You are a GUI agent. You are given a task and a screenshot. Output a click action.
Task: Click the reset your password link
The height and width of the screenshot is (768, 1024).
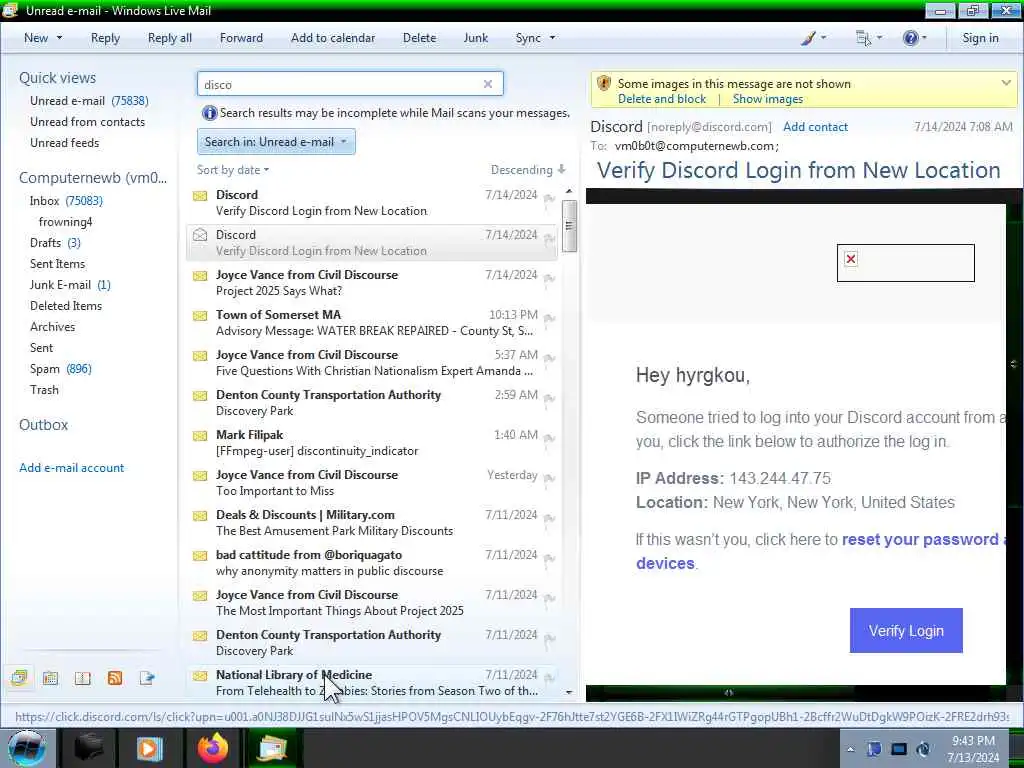click(x=920, y=539)
